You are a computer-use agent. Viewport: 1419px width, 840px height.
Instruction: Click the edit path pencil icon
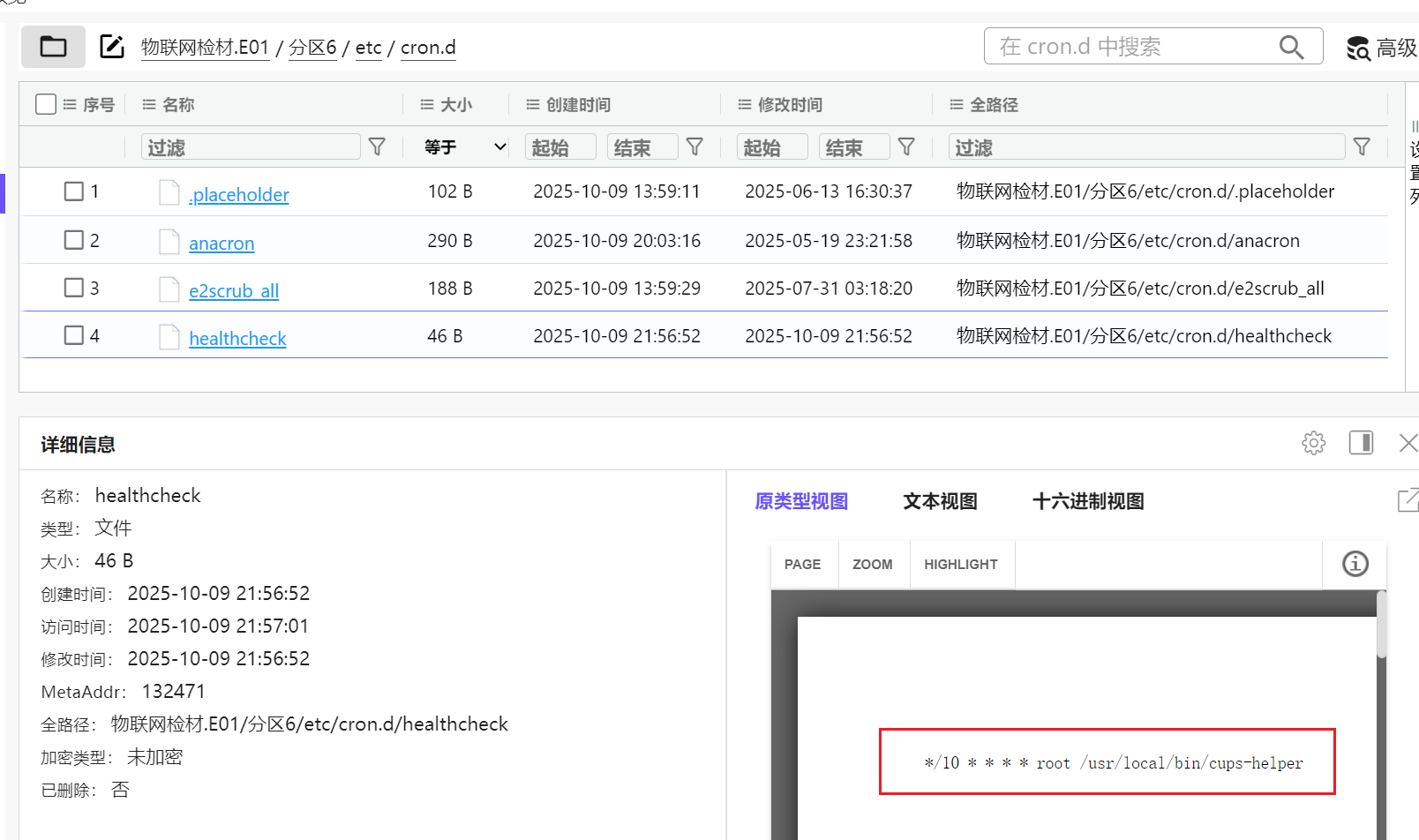[x=112, y=47]
